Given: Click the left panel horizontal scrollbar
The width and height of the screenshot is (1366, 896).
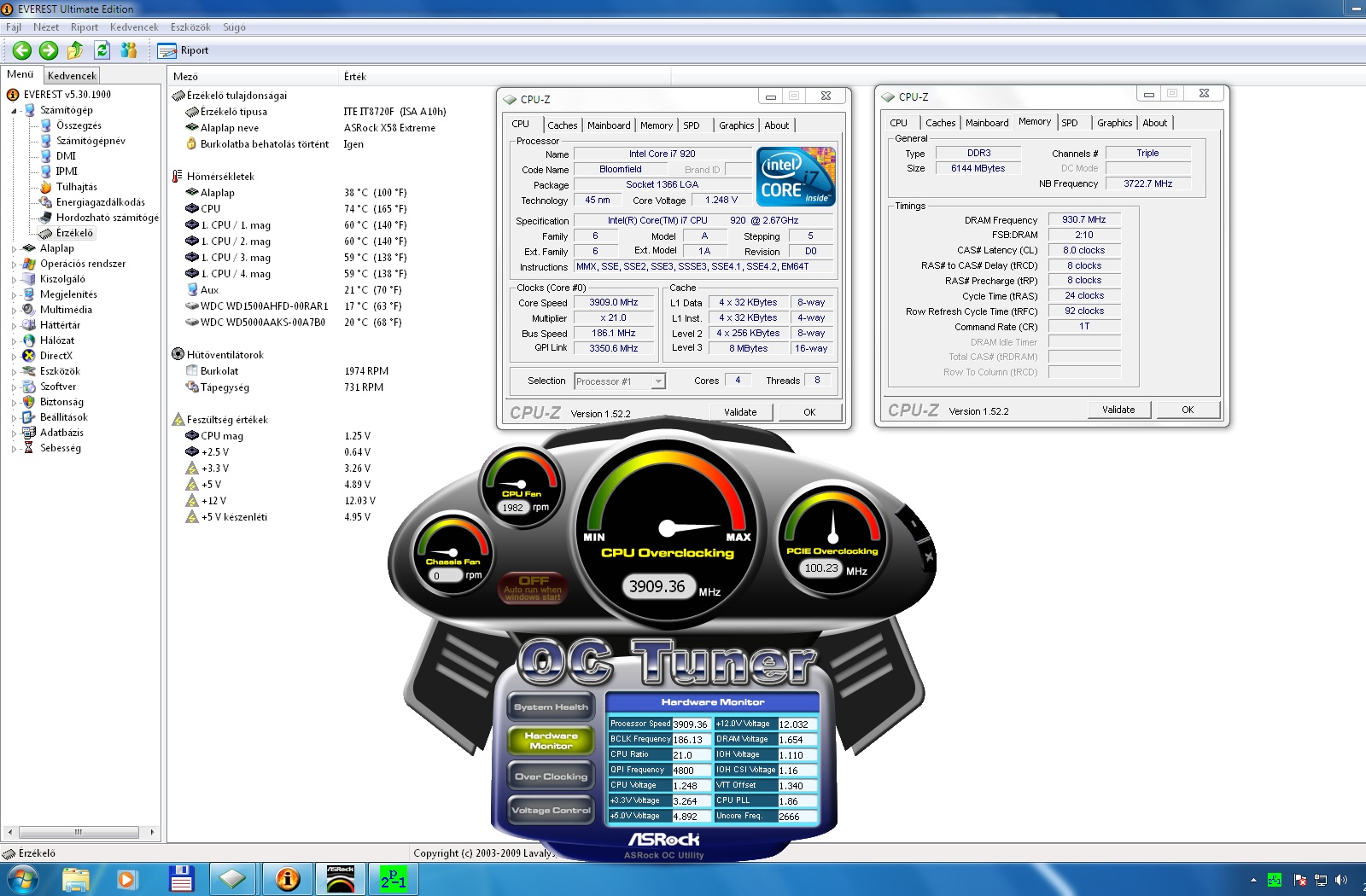Looking at the screenshot, I should coord(79,832).
